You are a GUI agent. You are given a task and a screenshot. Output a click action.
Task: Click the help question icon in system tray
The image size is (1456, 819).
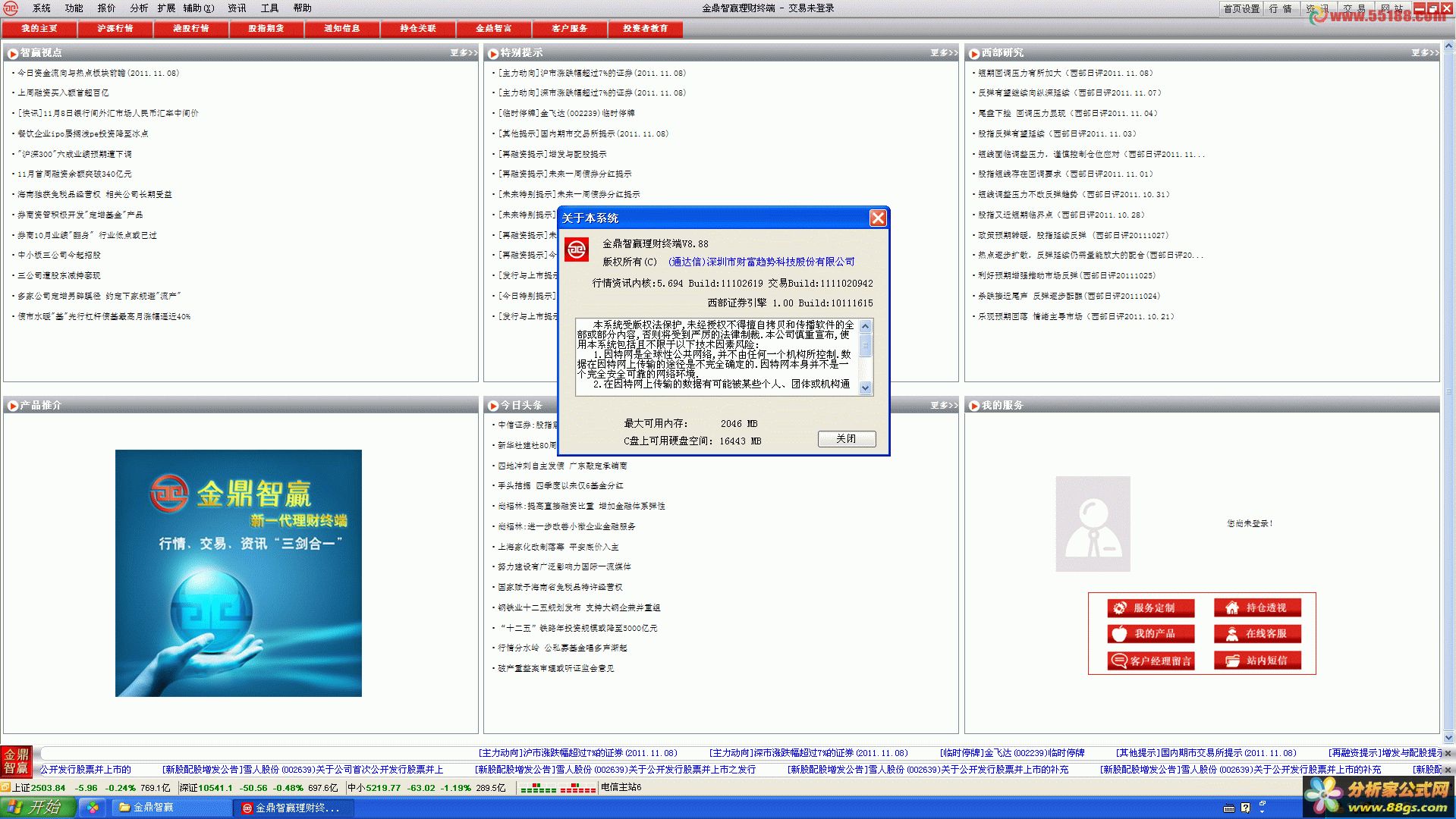[x=1245, y=808]
